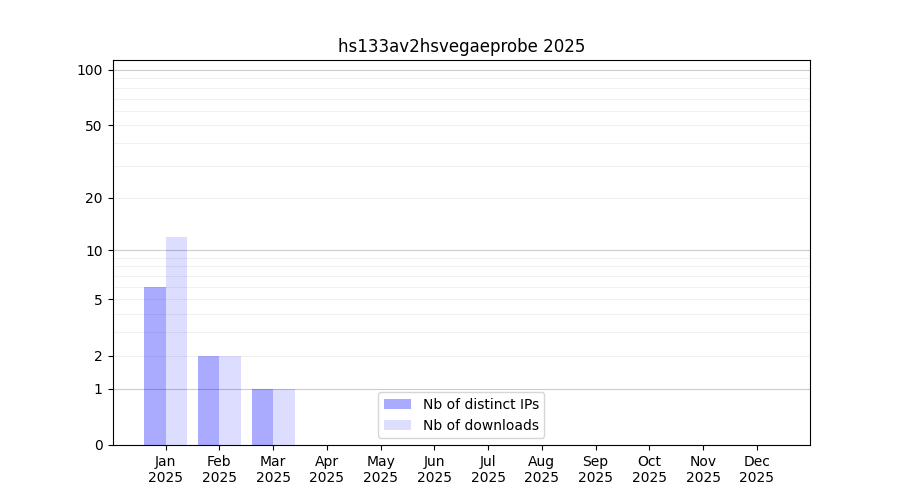Click the 'Nb of downloads' legend label
Viewport: 900px width, 500px height.
[x=480, y=425]
